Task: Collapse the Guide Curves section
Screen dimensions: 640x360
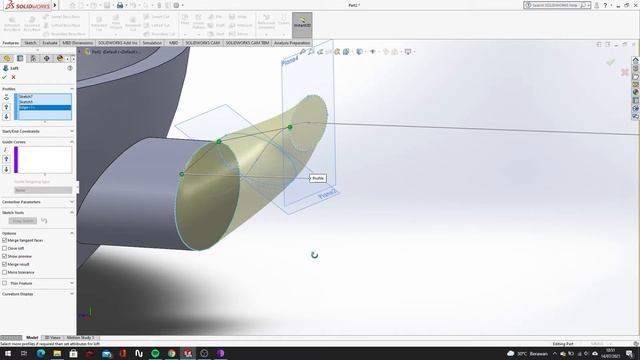Action: (x=72, y=142)
